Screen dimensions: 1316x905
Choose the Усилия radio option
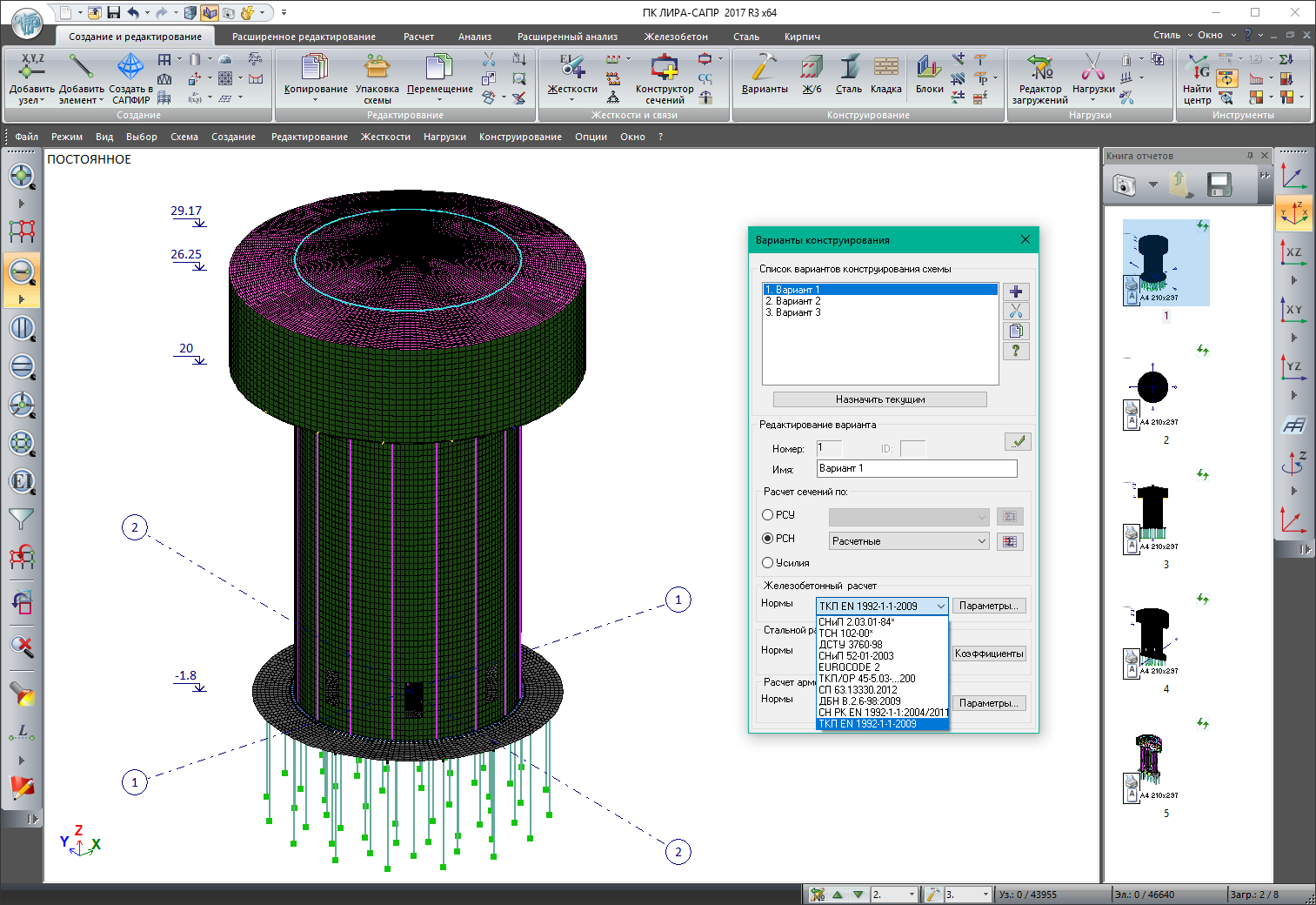point(768,563)
